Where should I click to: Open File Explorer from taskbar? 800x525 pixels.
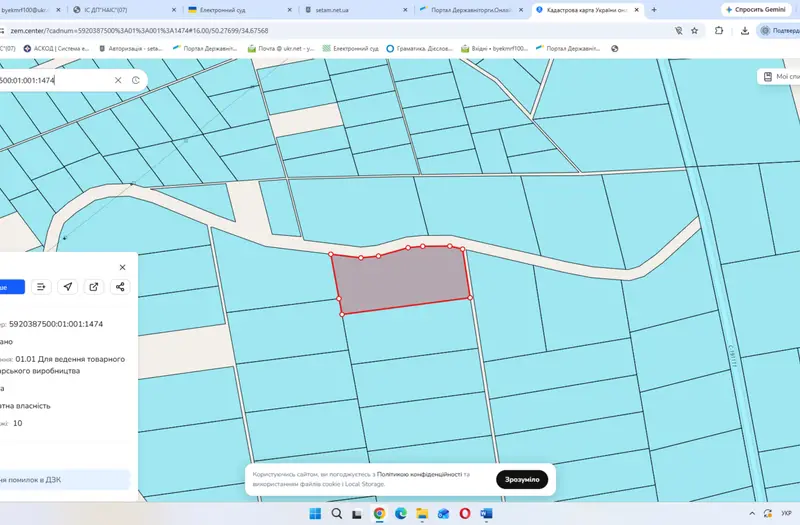tap(422, 513)
